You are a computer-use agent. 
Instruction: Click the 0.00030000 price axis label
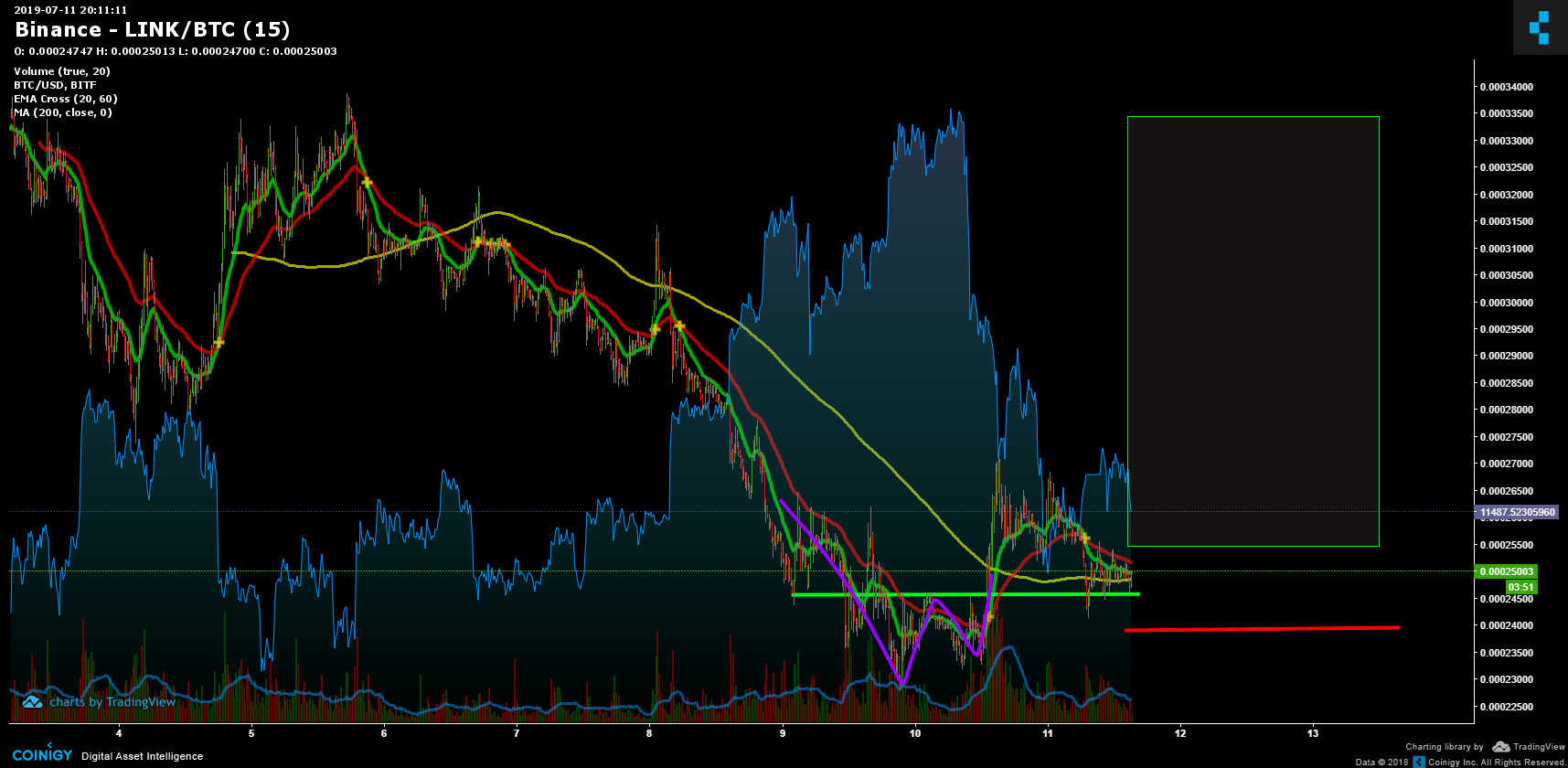[x=1507, y=303]
